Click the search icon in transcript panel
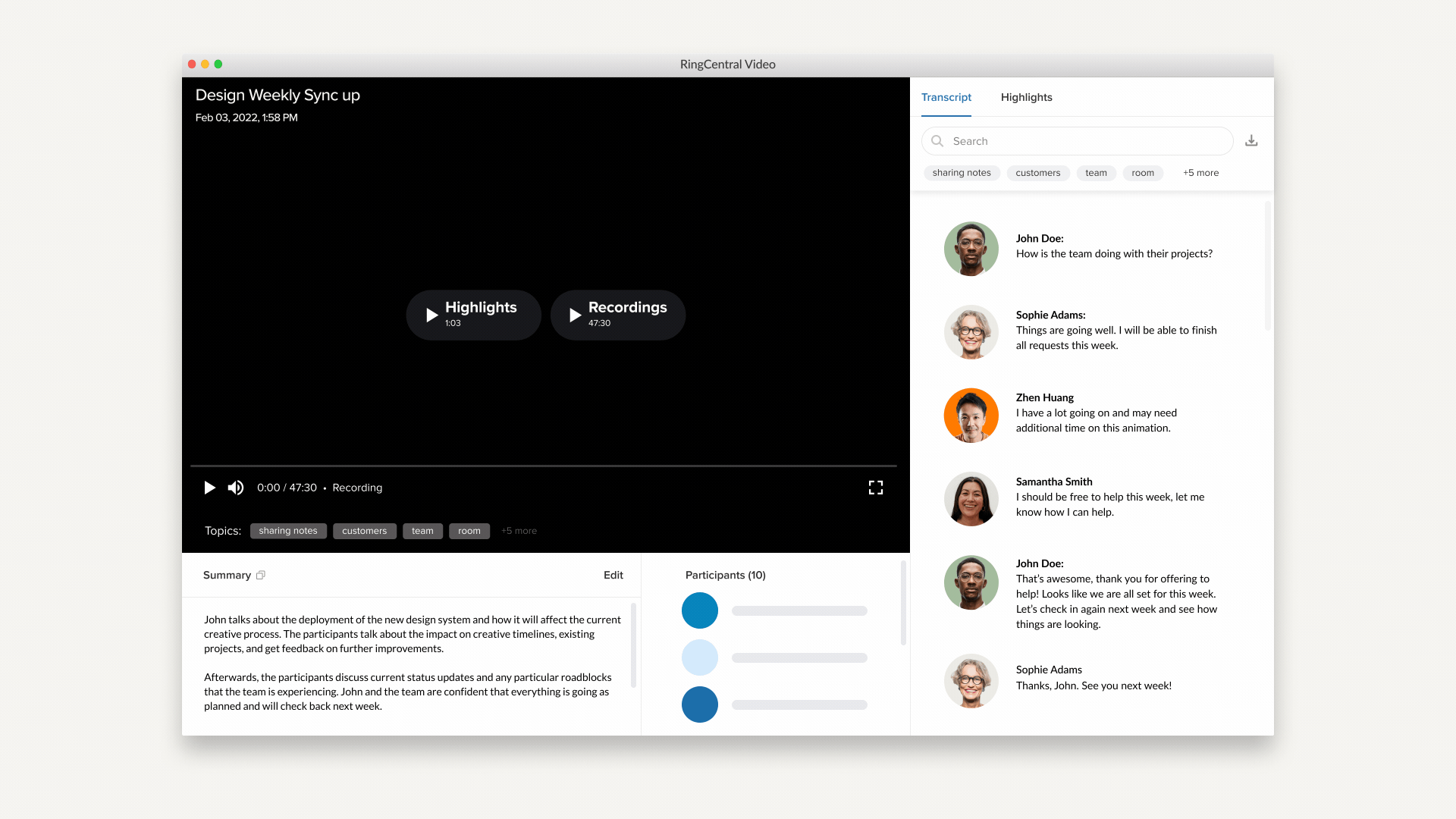The height and width of the screenshot is (819, 1456). pyautogui.click(x=937, y=140)
